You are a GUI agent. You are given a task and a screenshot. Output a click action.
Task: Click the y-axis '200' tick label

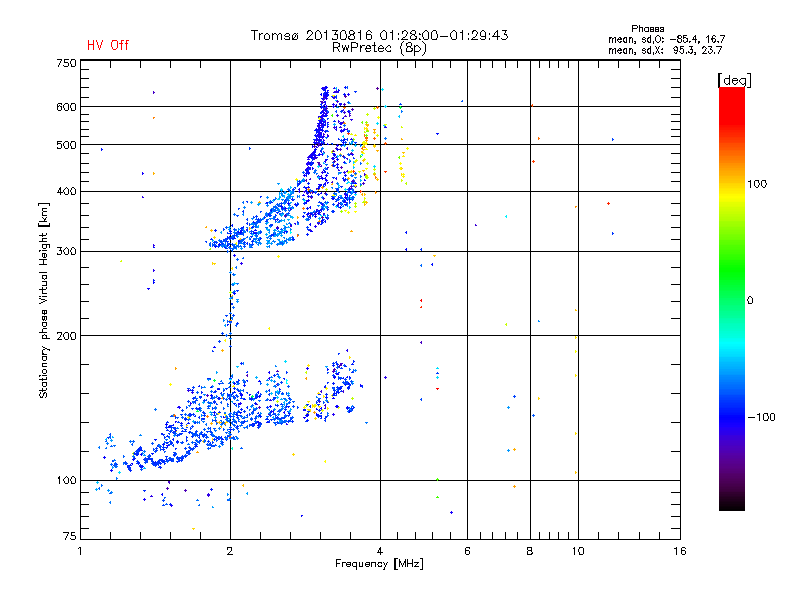[x=66, y=336]
